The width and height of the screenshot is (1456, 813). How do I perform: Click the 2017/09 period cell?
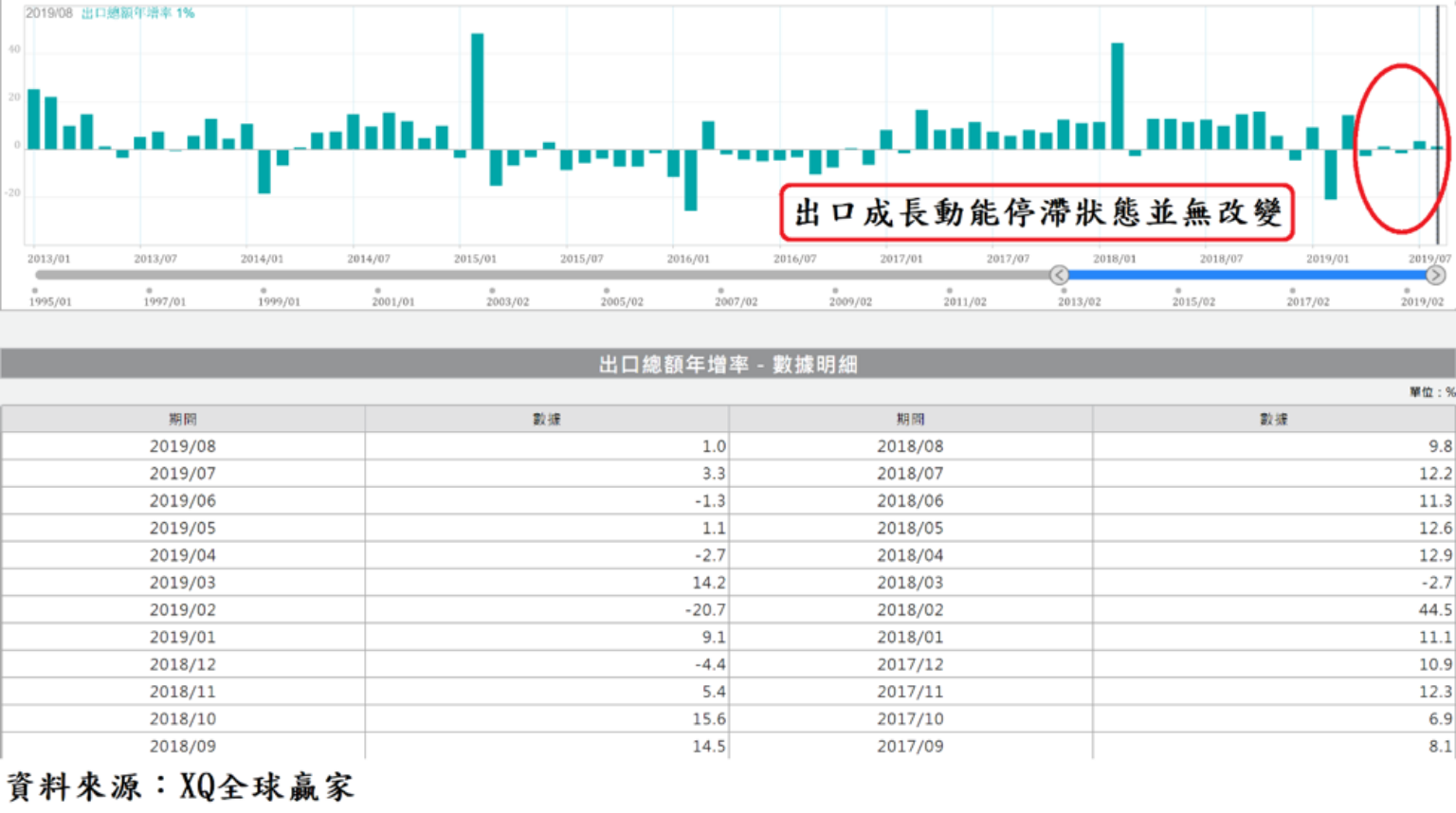click(910, 747)
